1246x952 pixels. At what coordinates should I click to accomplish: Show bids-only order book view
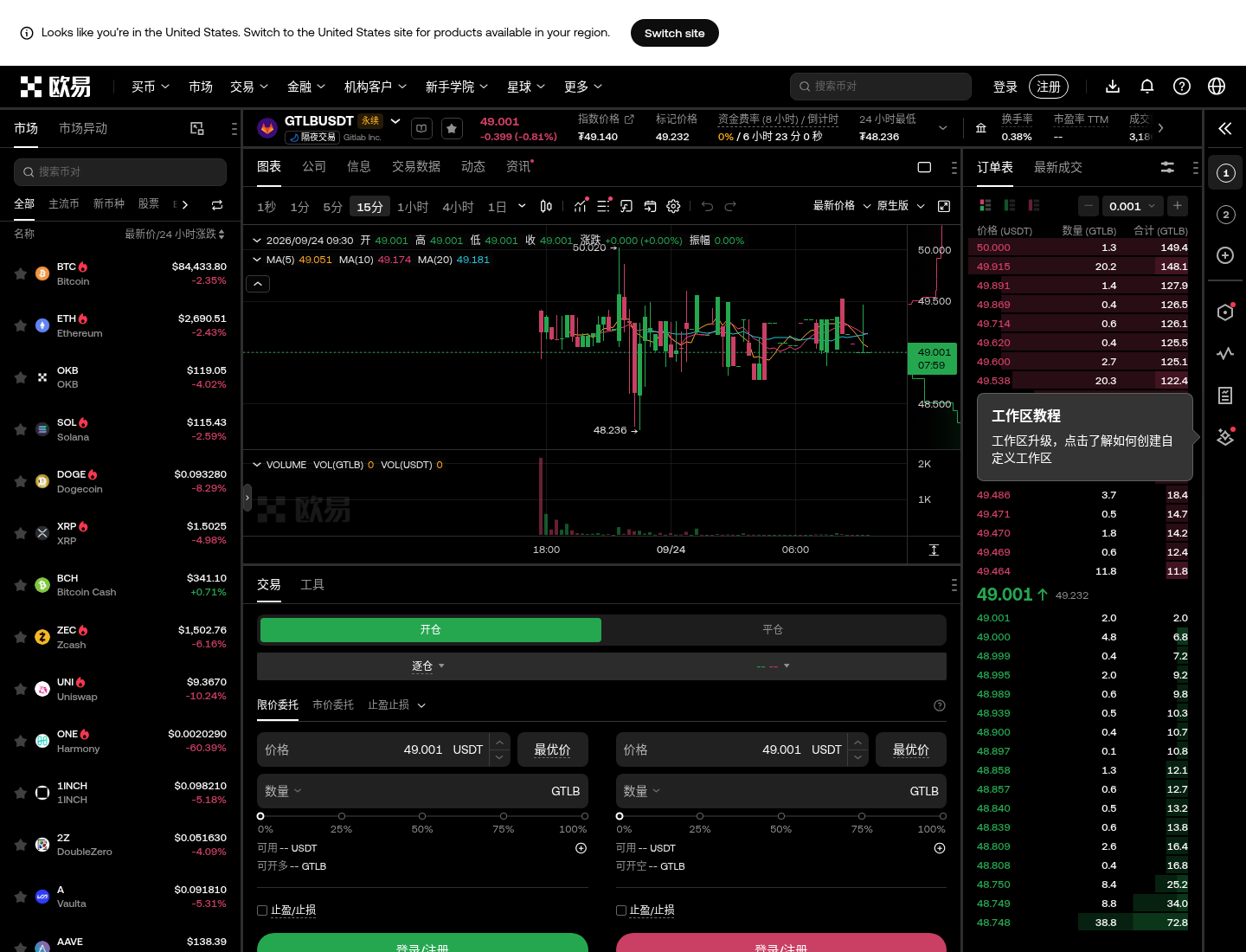pos(1009,205)
